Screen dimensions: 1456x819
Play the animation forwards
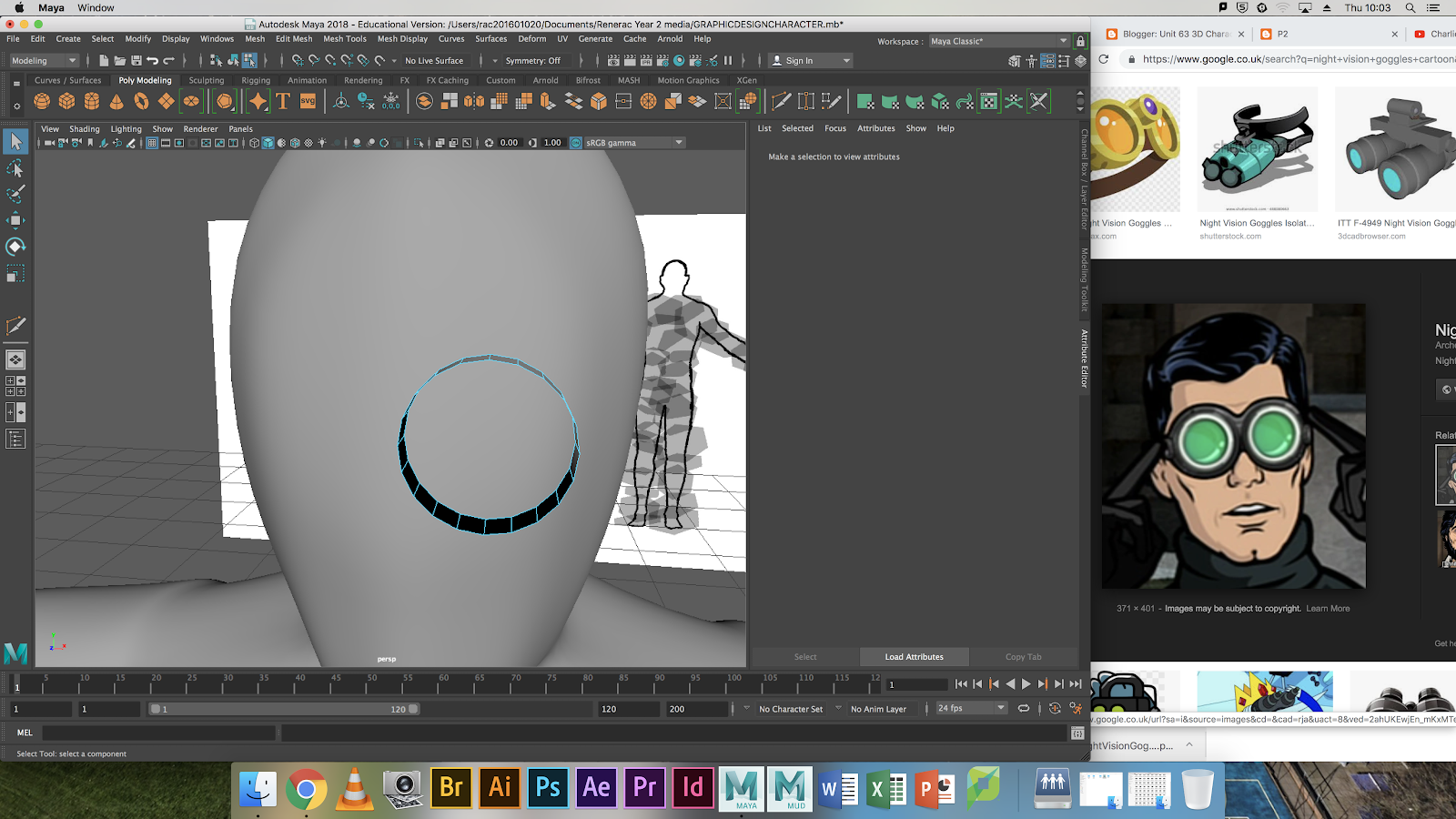(x=1026, y=684)
